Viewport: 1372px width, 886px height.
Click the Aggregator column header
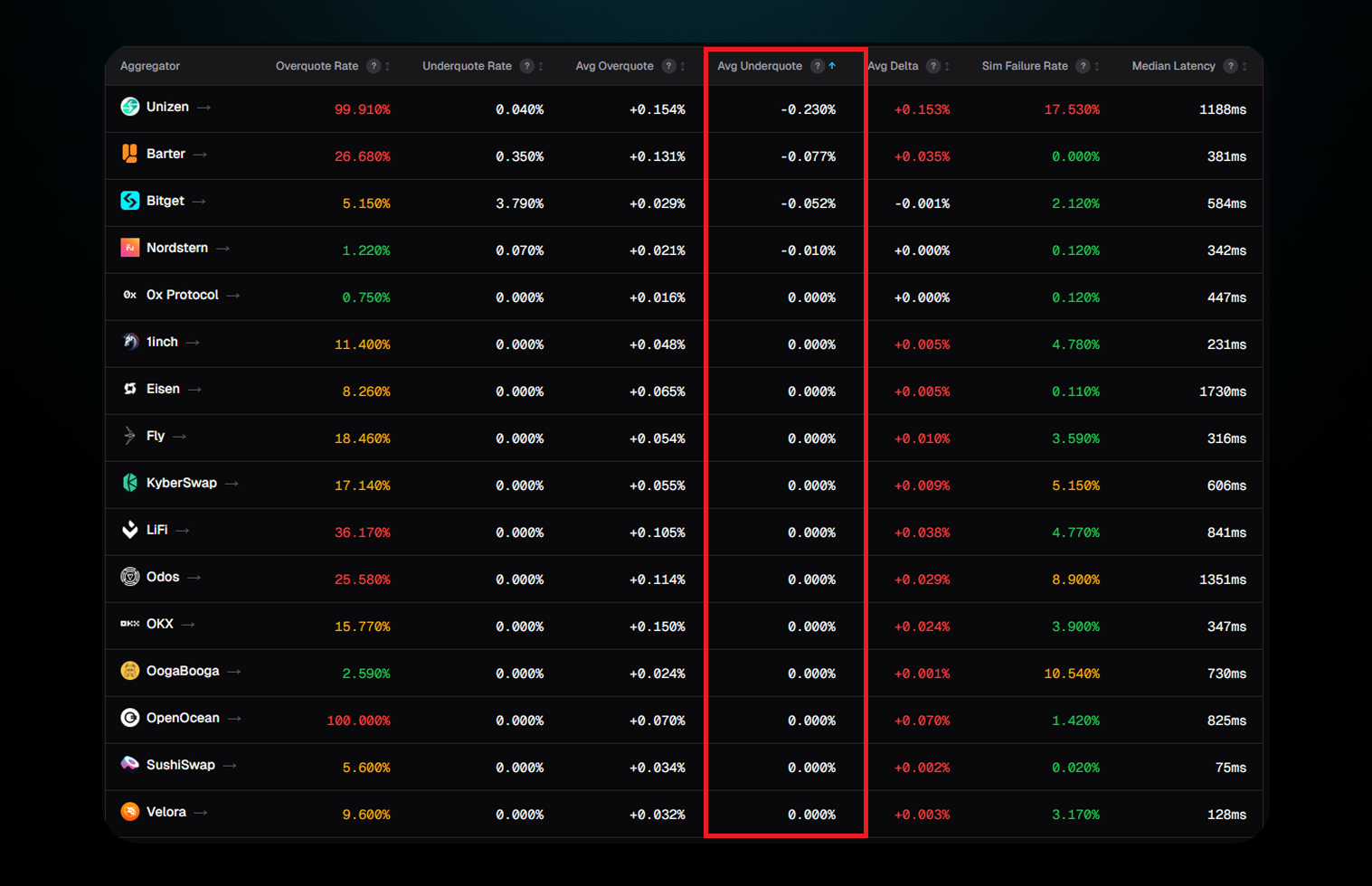[x=150, y=66]
